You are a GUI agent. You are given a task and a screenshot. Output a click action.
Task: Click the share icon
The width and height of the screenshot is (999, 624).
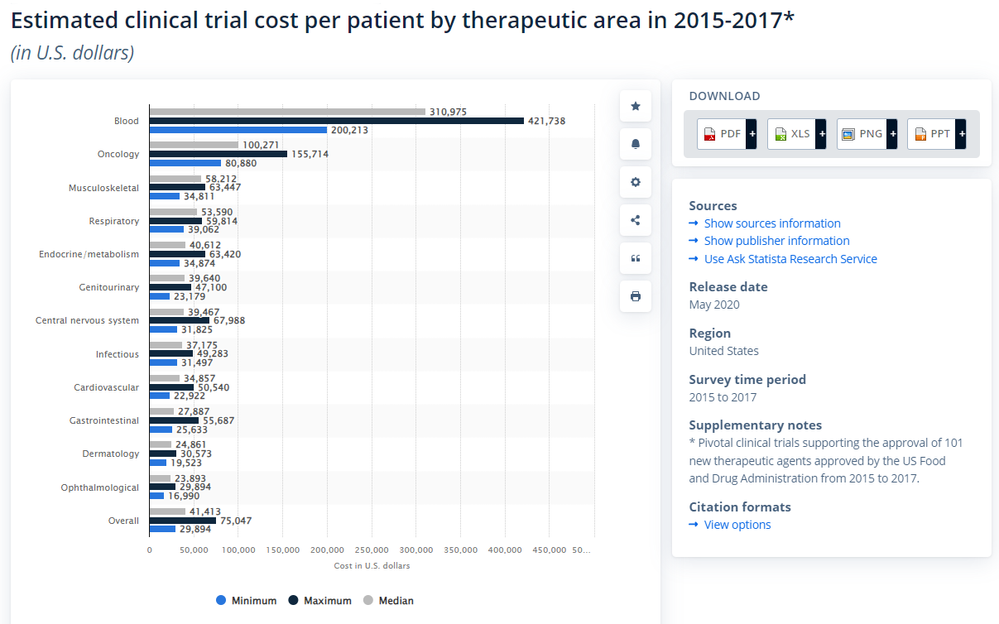click(x=635, y=221)
